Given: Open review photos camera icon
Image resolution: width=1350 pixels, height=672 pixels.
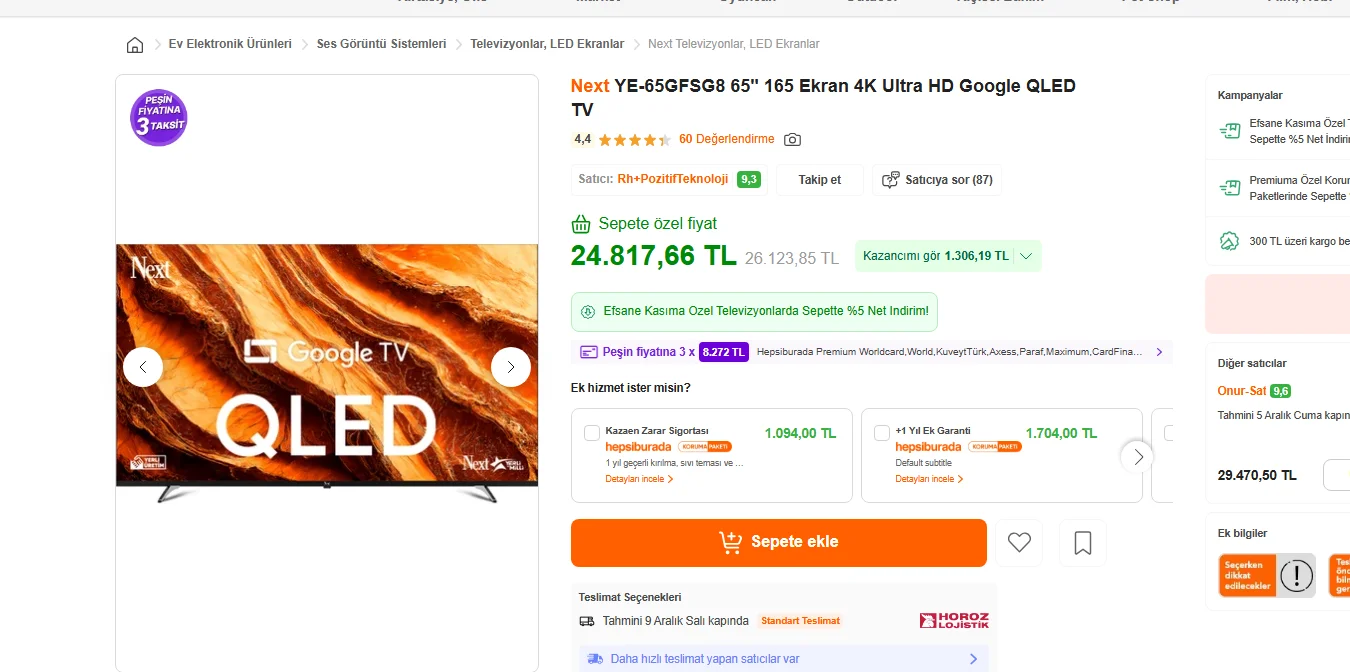Looking at the screenshot, I should coord(792,140).
